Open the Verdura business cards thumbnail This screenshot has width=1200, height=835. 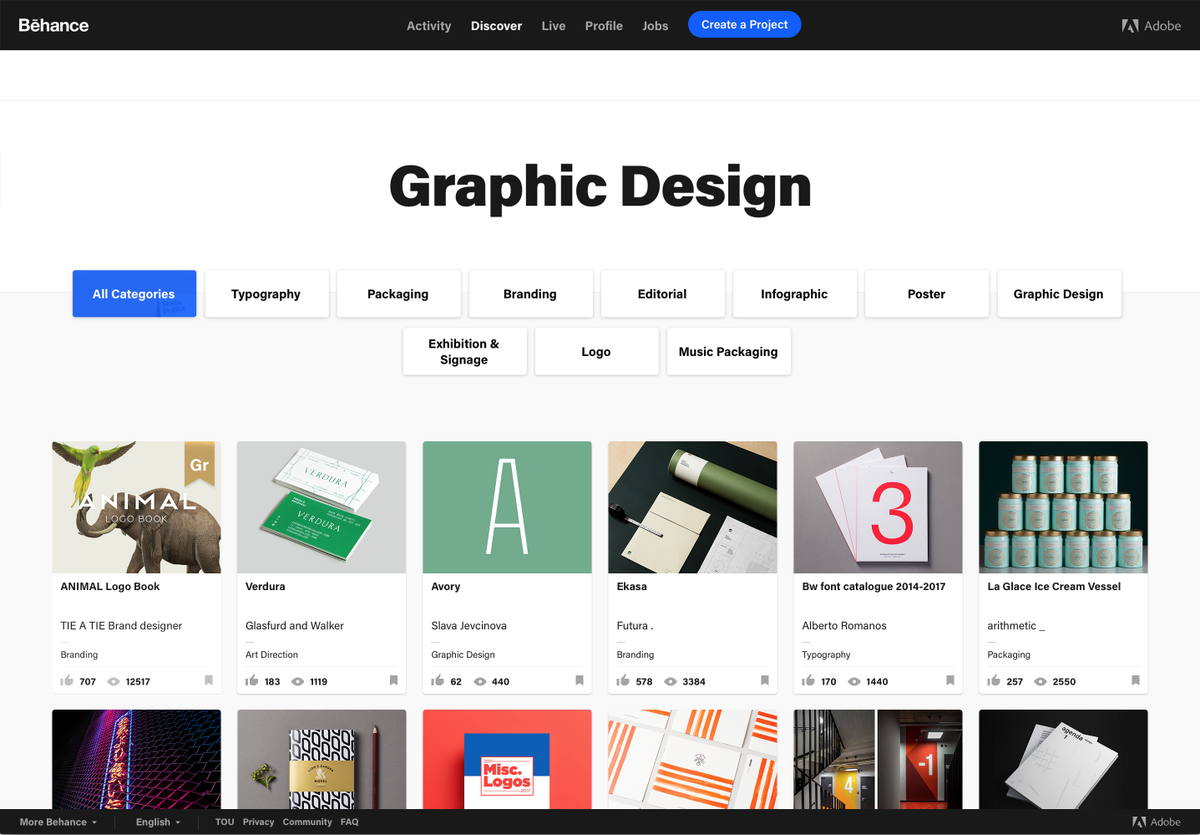321,507
